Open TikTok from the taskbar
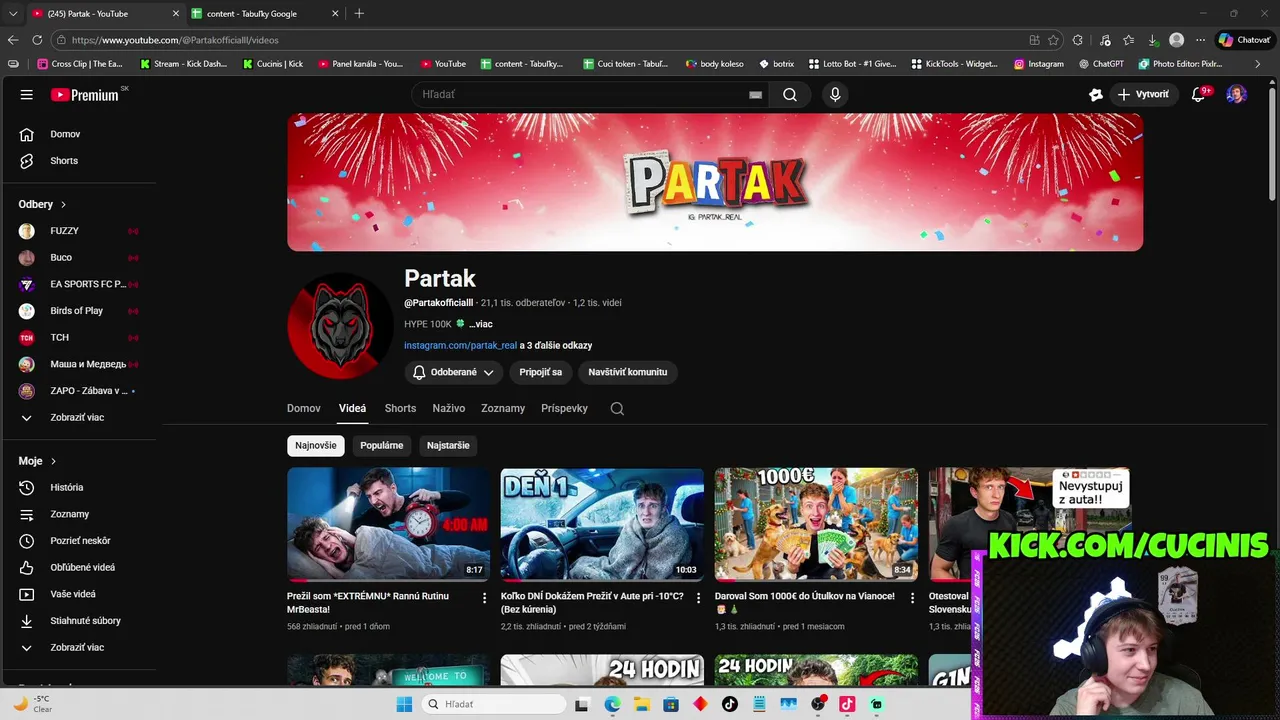 (730, 704)
